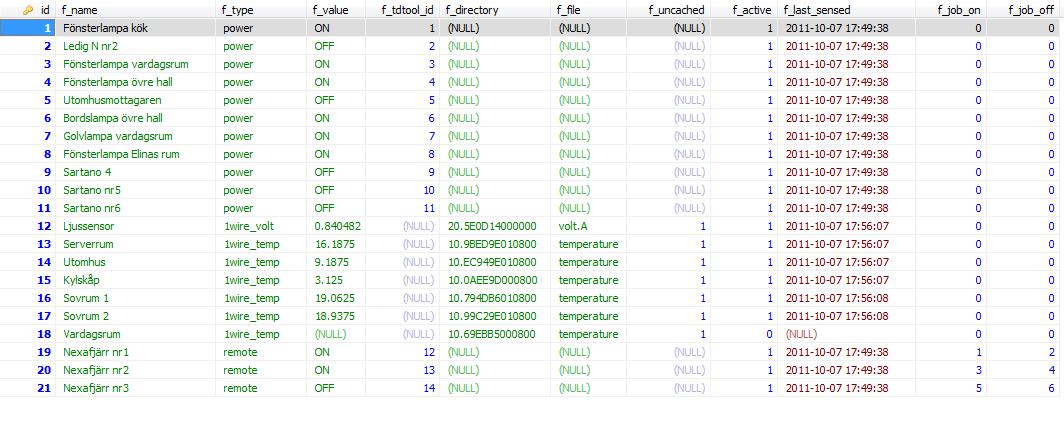Image resolution: width=1064 pixels, height=432 pixels.
Task: Select the 'Kylskåp' name cell
Action: 82,281
